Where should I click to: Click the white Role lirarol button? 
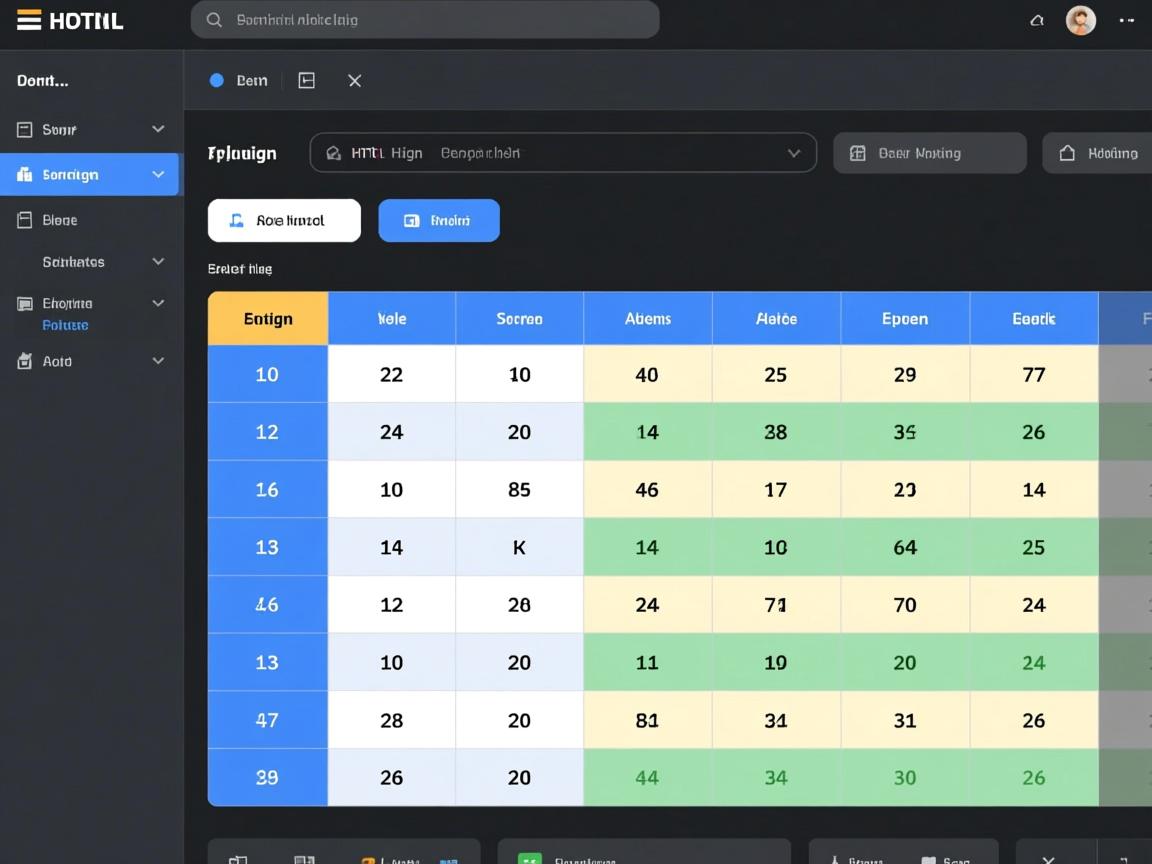284,220
